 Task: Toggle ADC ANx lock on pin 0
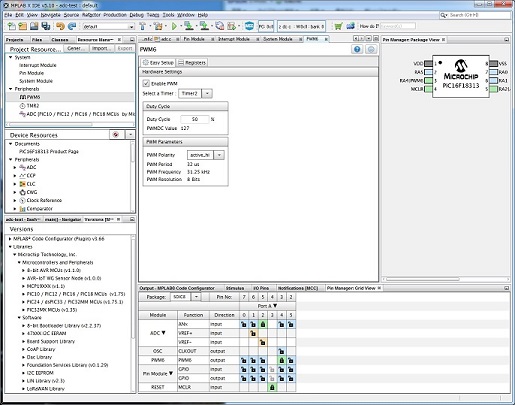[x=244, y=324]
